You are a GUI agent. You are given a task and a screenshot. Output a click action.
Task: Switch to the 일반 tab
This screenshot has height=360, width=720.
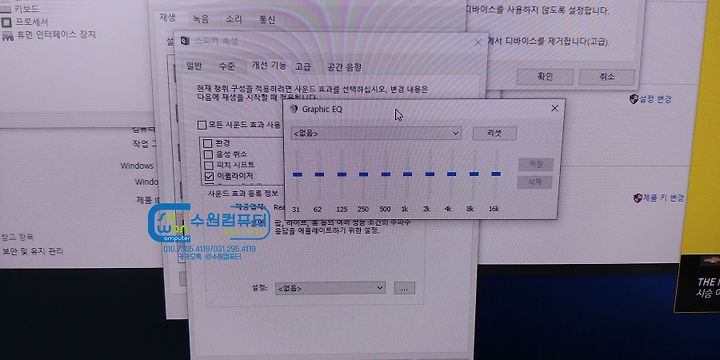194,66
